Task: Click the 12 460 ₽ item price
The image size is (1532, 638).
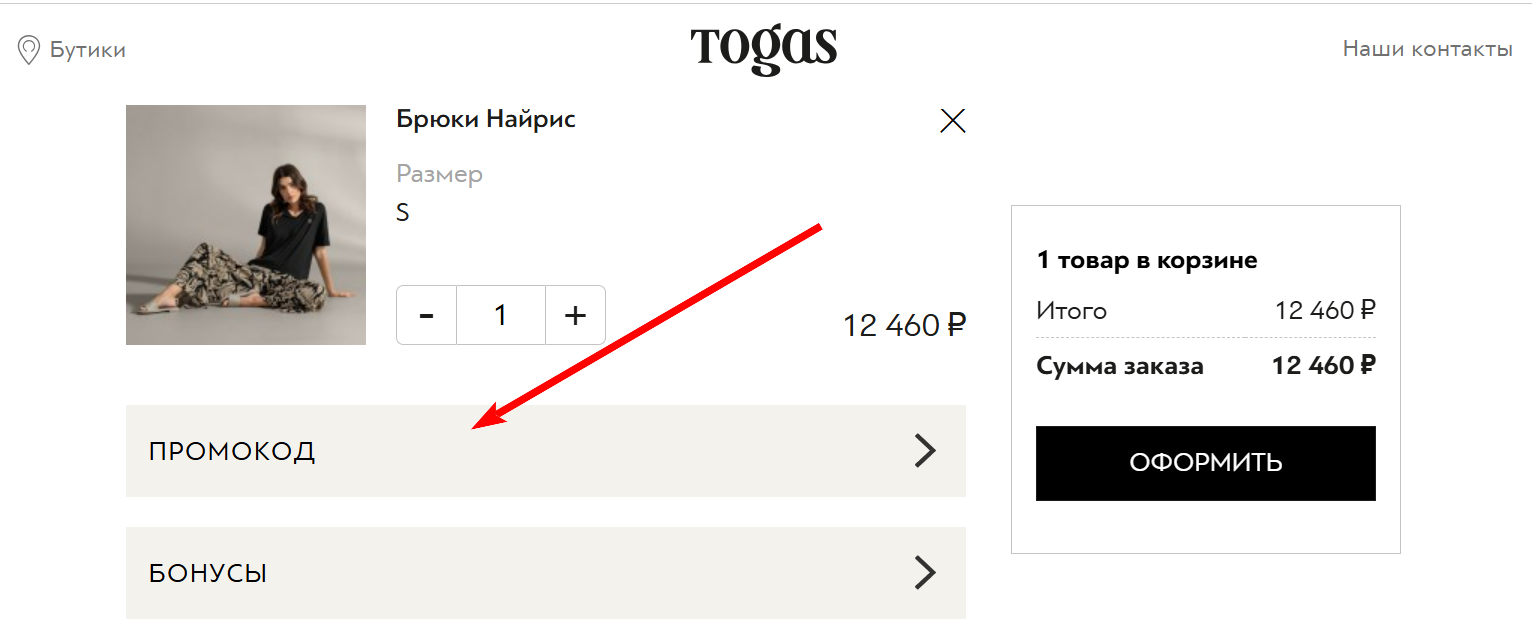Action: pos(903,324)
